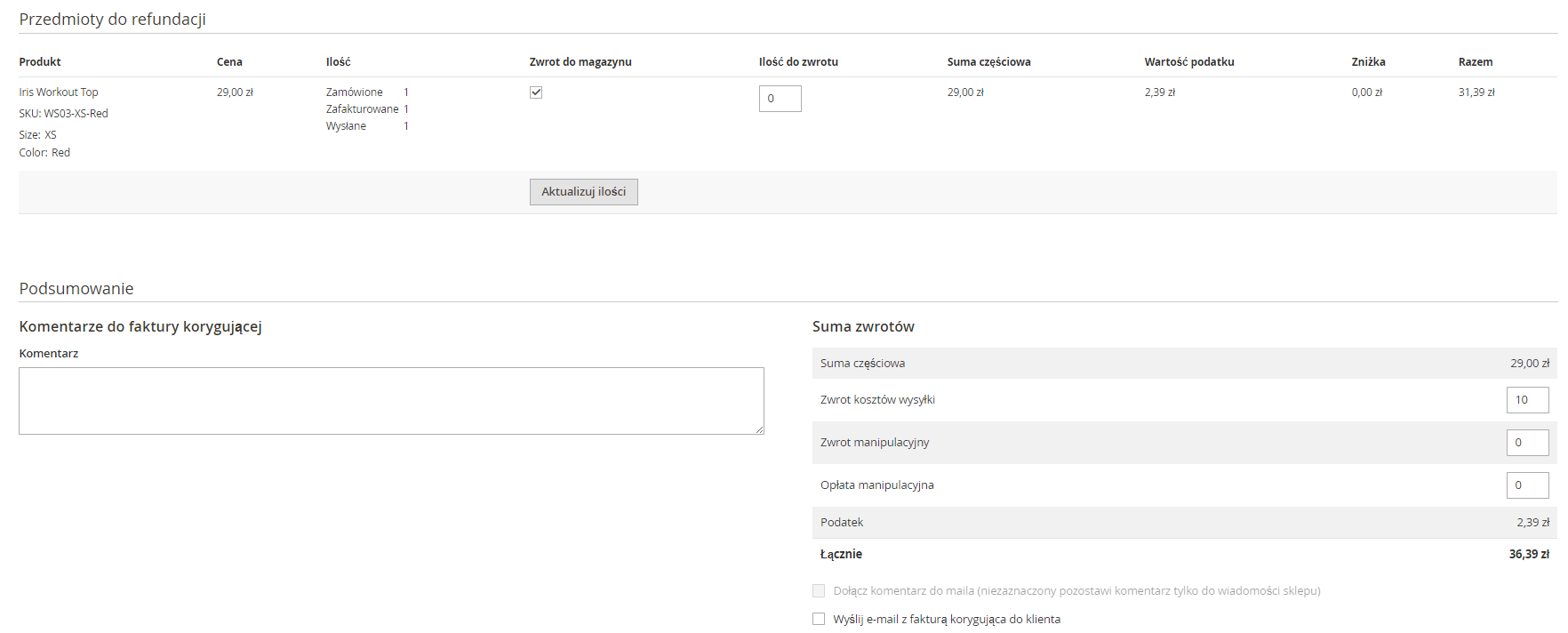Screen dimensions: 1568x633
Task: Click the Razem value 31,39 zł
Action: [1476, 92]
